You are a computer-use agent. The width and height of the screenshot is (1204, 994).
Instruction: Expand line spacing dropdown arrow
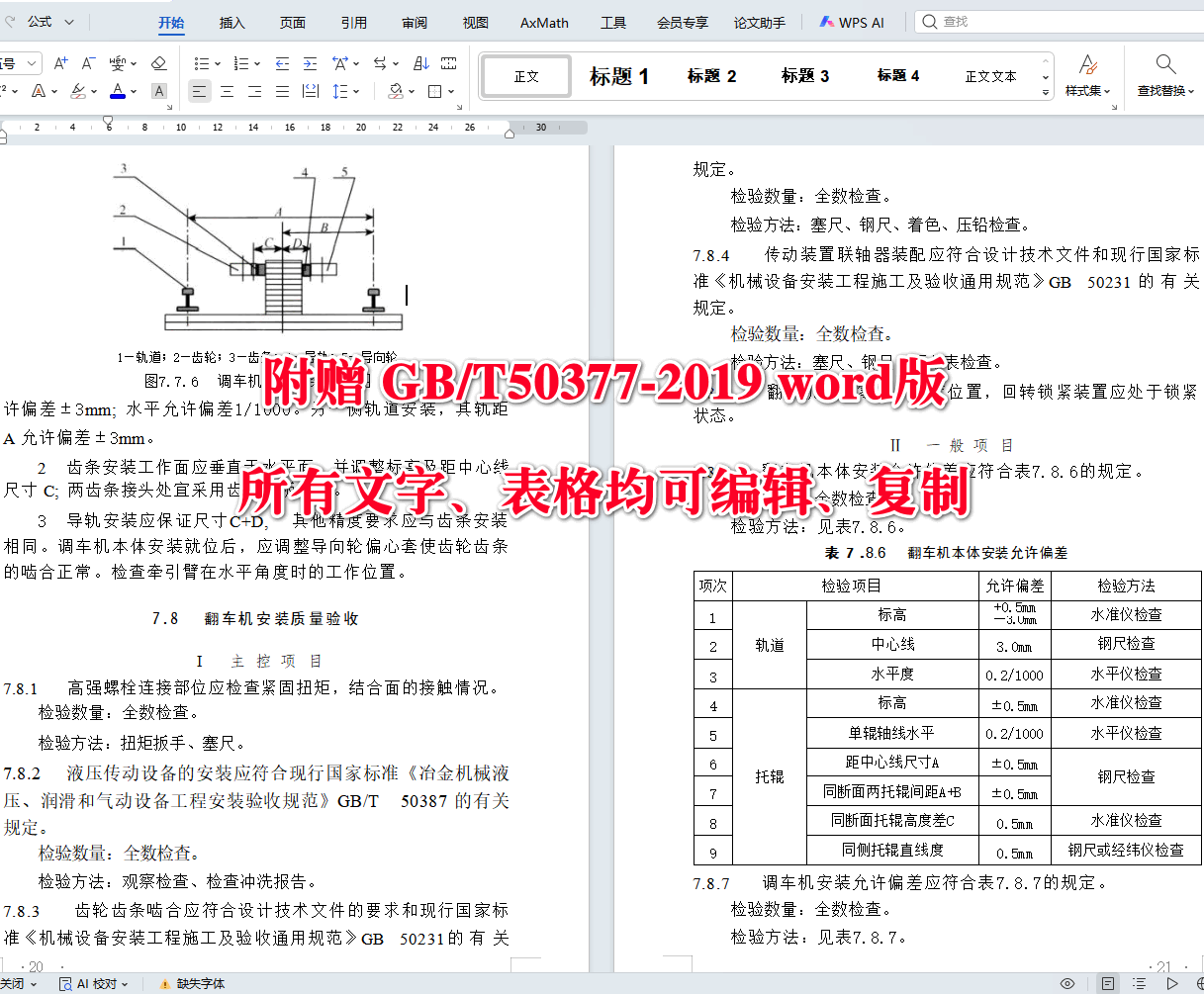357,91
